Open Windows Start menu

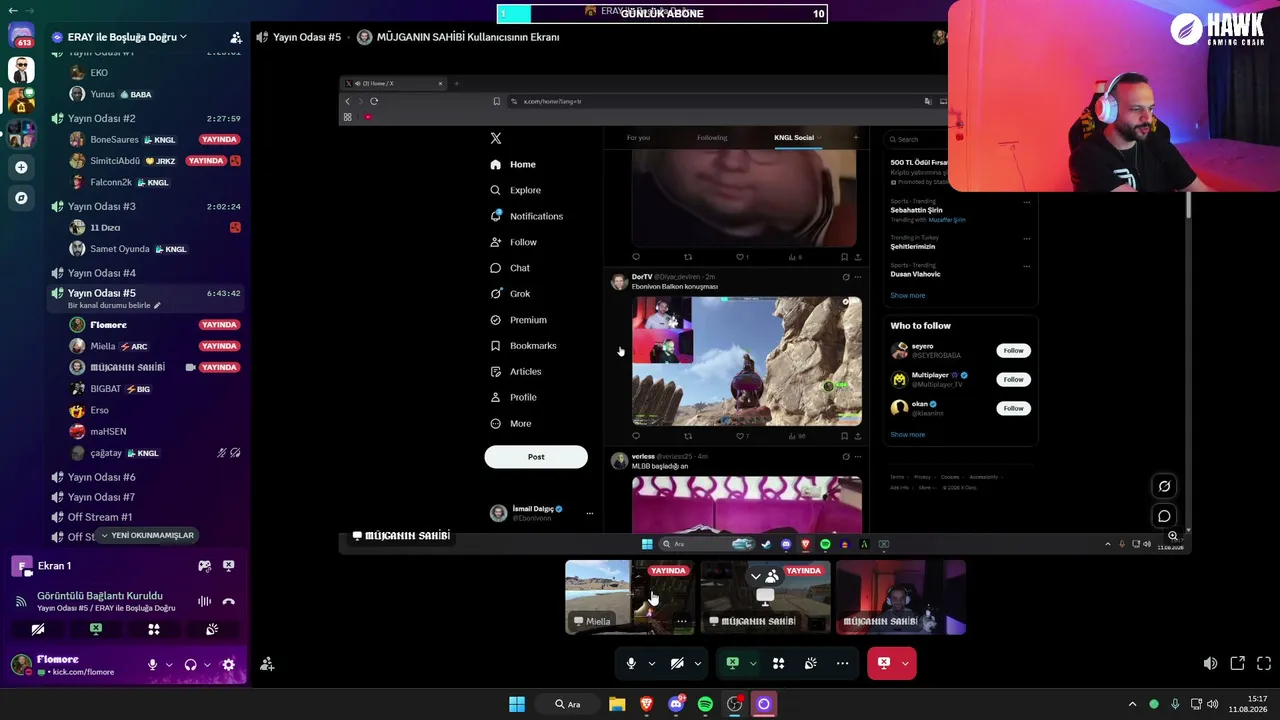tap(517, 704)
